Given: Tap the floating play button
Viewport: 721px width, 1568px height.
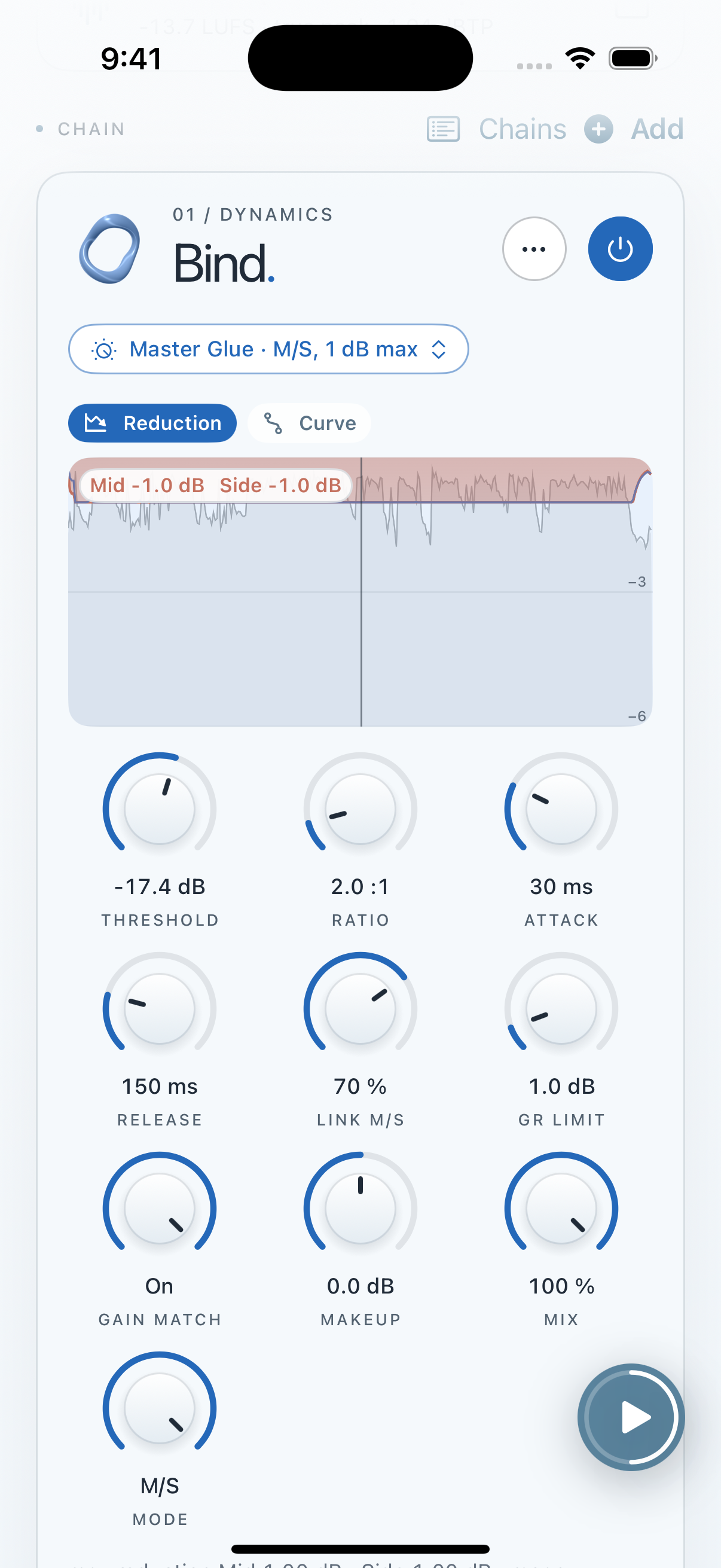Looking at the screenshot, I should [x=631, y=1418].
